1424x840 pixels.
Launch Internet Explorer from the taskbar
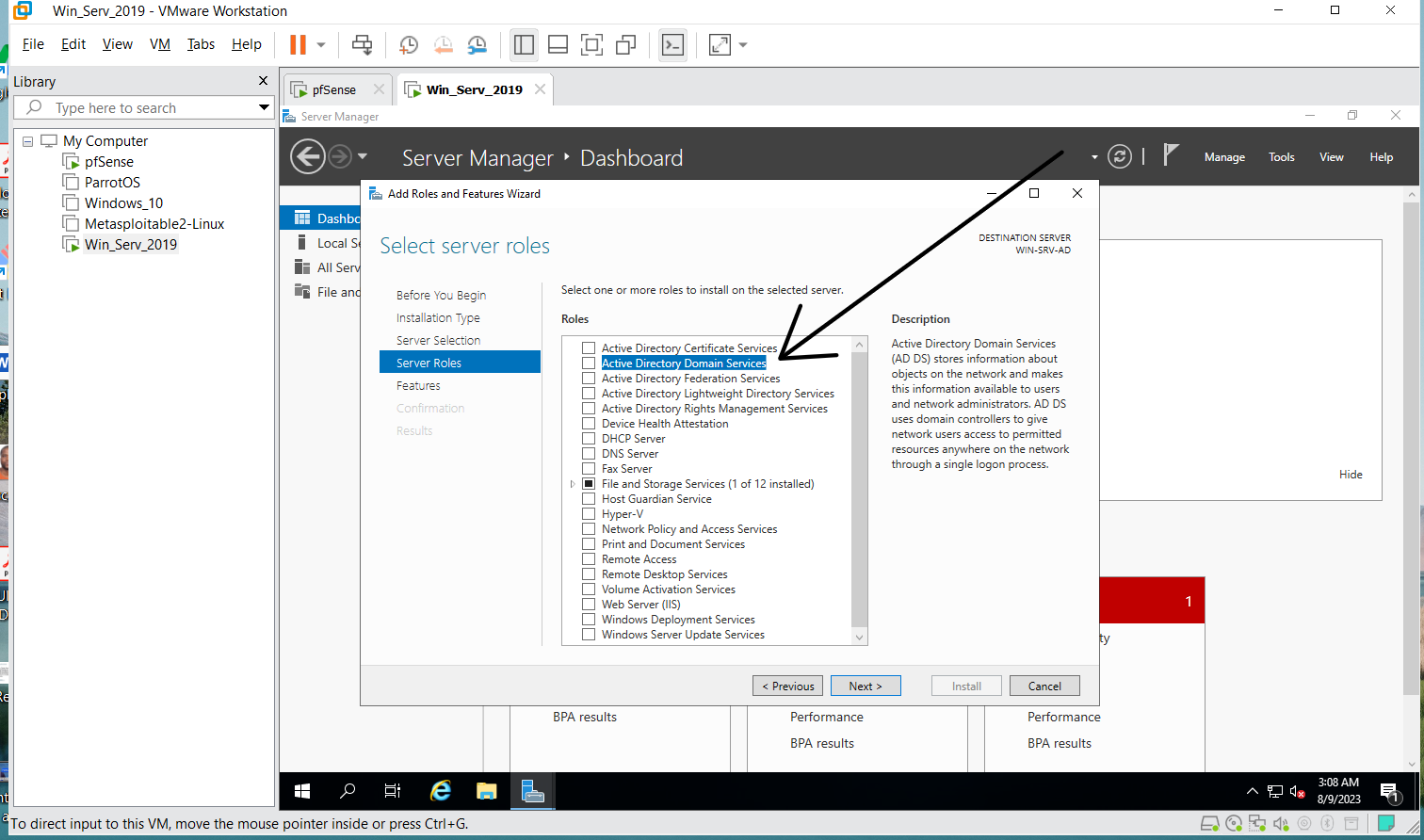coord(440,791)
